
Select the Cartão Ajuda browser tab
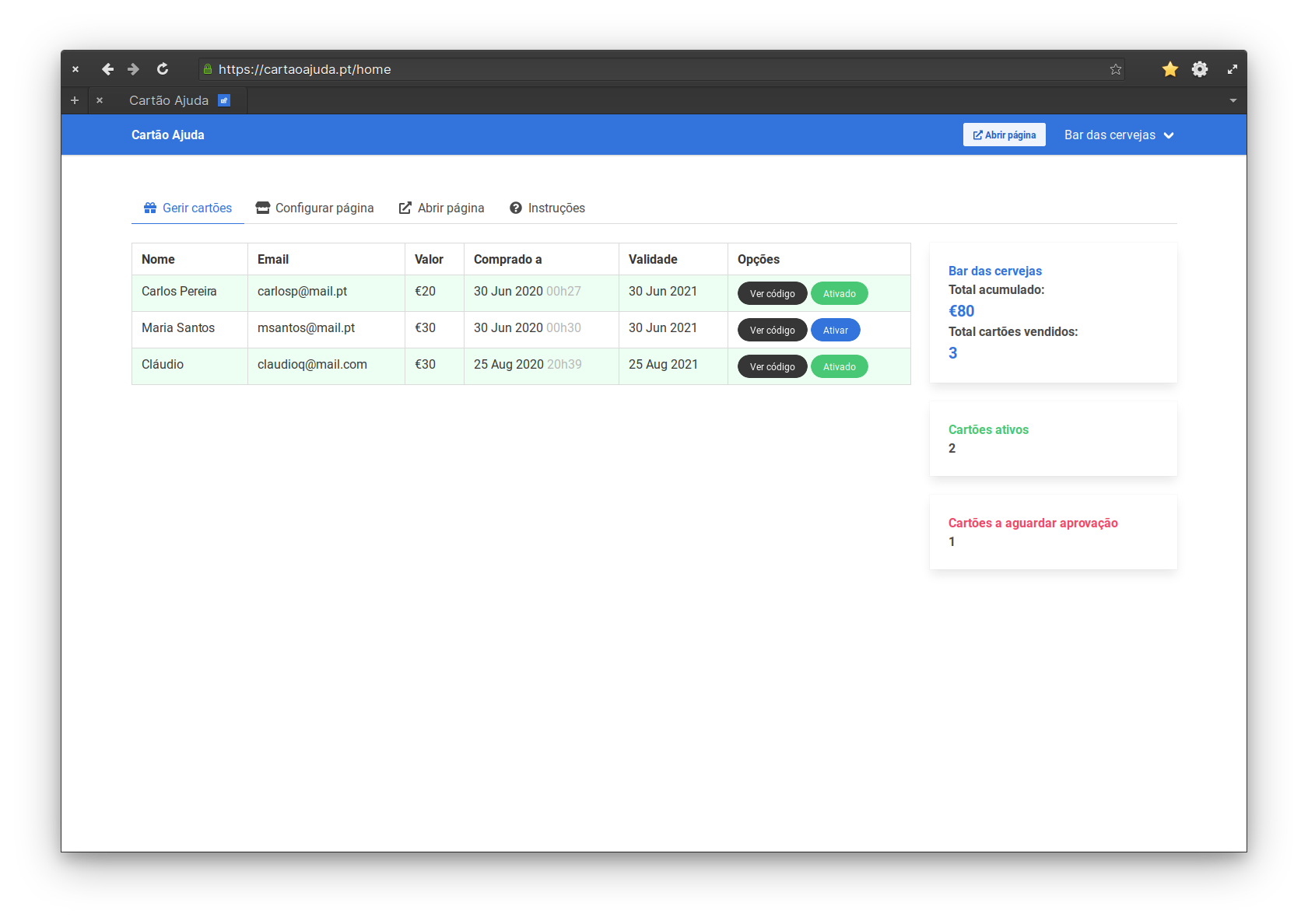(x=170, y=100)
